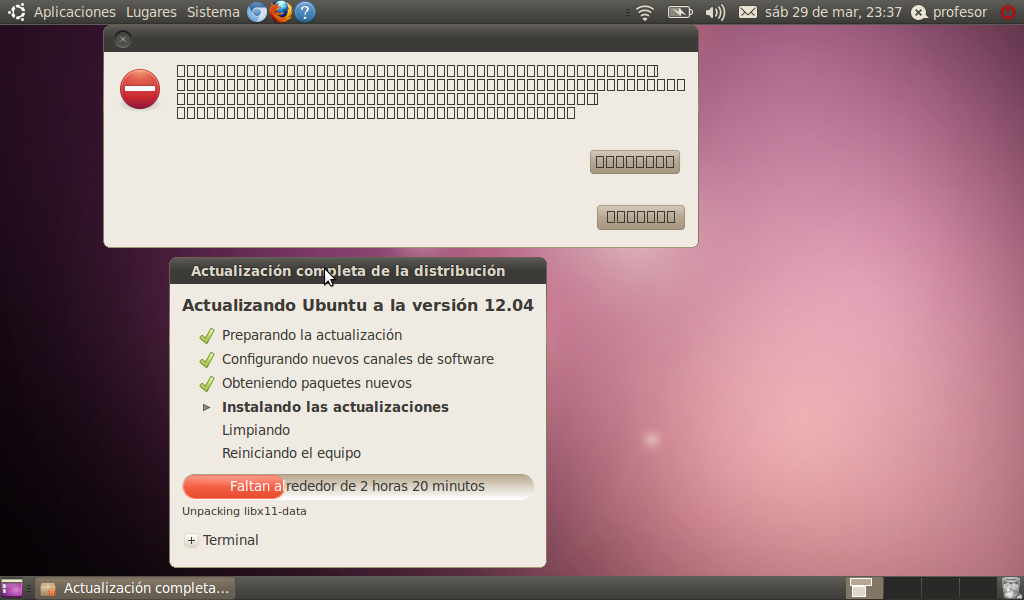1024x600 pixels.
Task: Click the power button icon in the panel
Action: point(1008,12)
